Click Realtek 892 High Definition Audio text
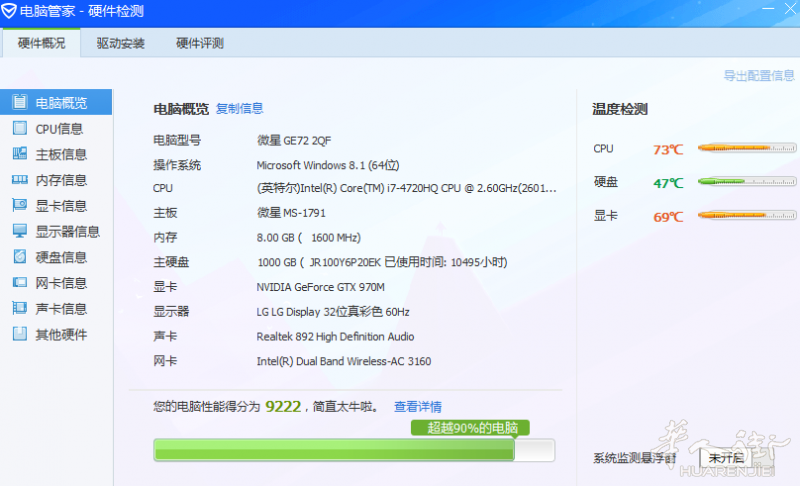800x486 pixels. [335, 337]
